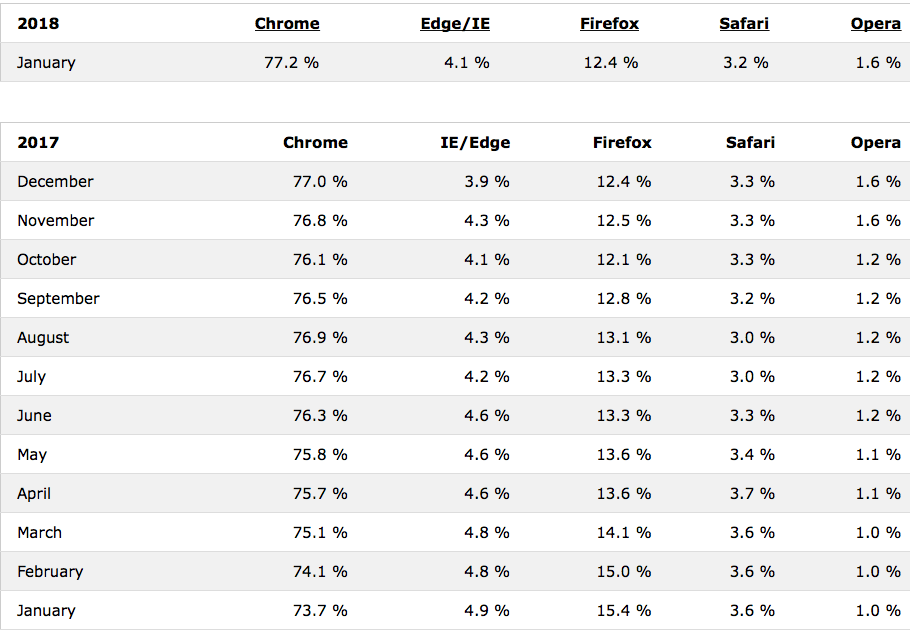Click the Edge/IE browser link
Screen dimensions: 914x633
455,23
